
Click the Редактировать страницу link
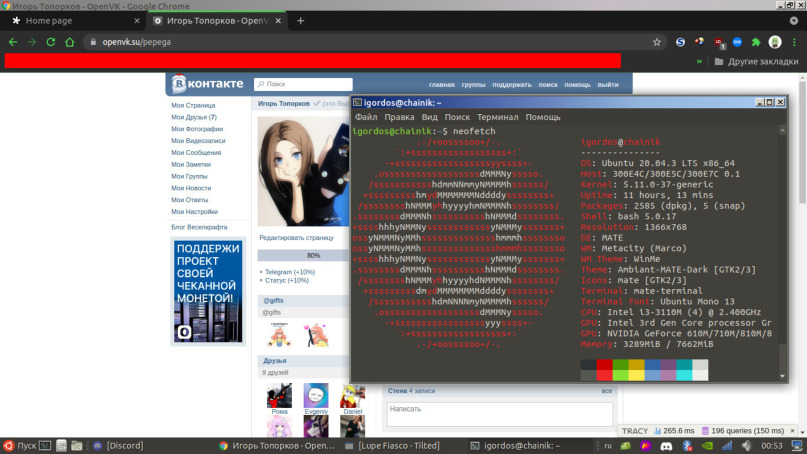coord(296,238)
